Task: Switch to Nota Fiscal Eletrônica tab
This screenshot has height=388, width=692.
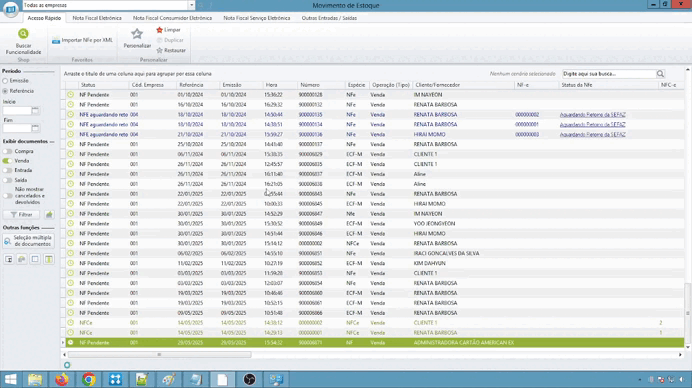Action: point(97,18)
